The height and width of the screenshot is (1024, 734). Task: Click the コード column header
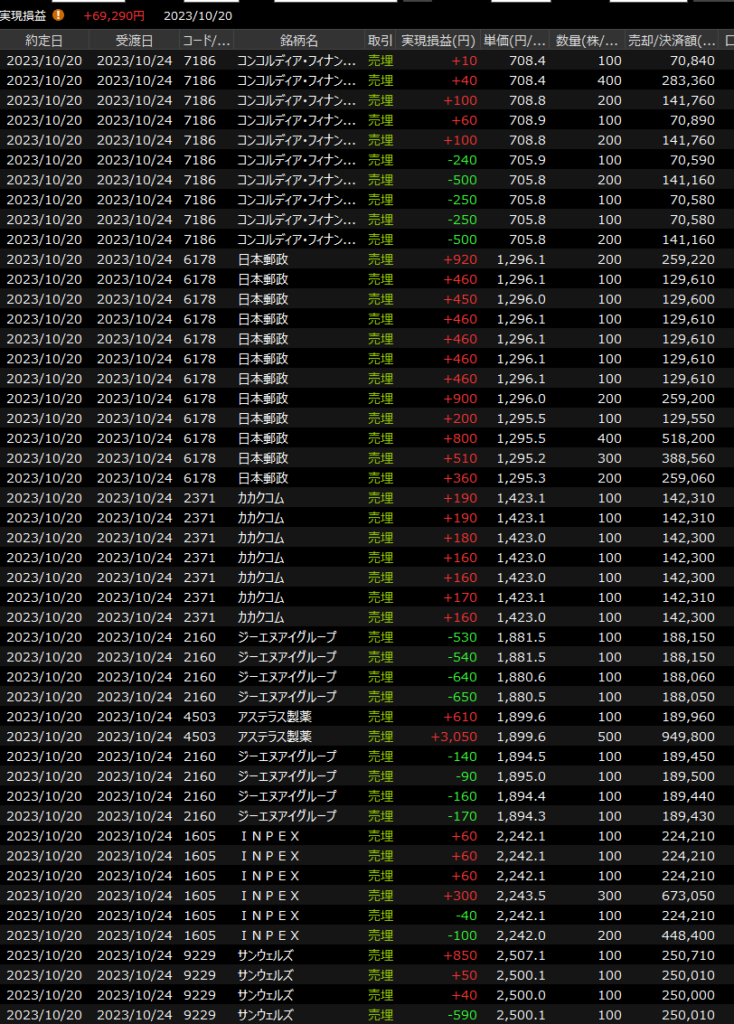(207, 40)
